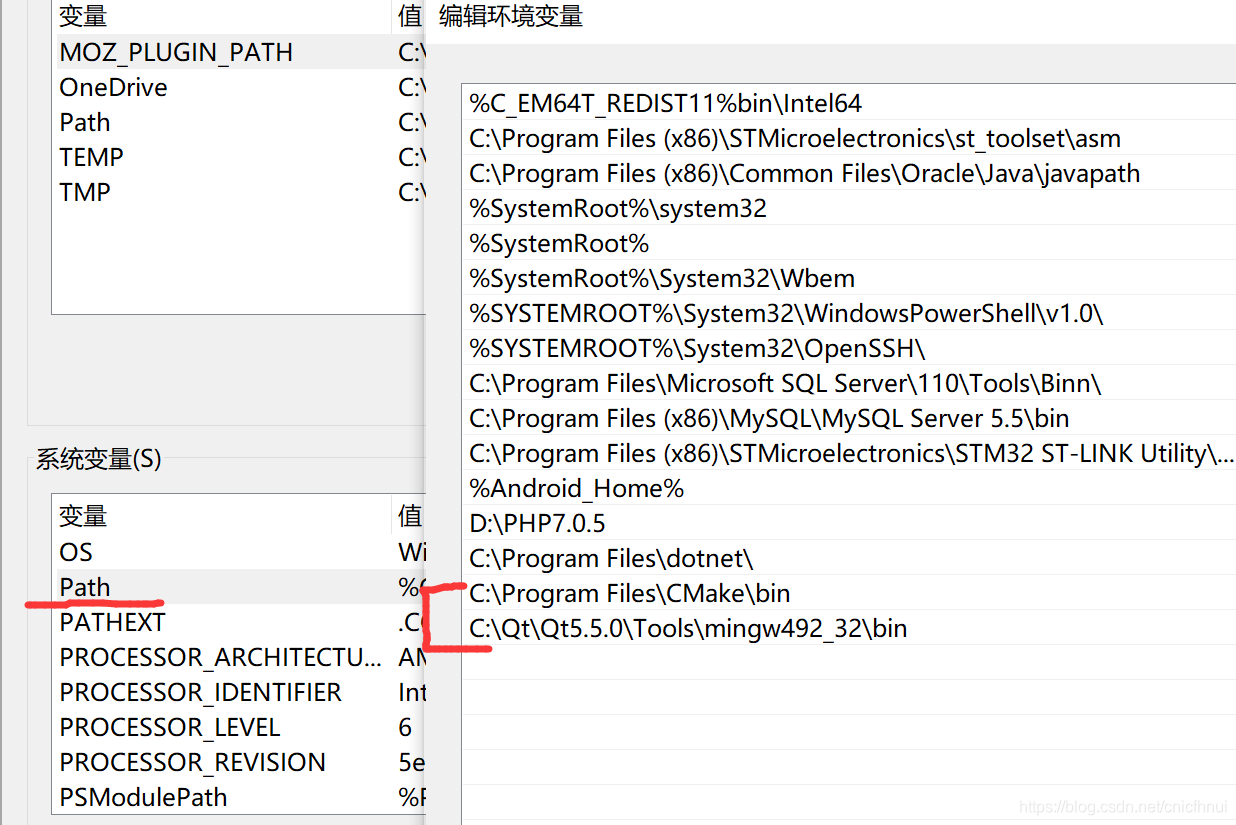This screenshot has height=825, width=1236.
Task: Select the plain %SystemRoot% entry
Action: point(850,243)
